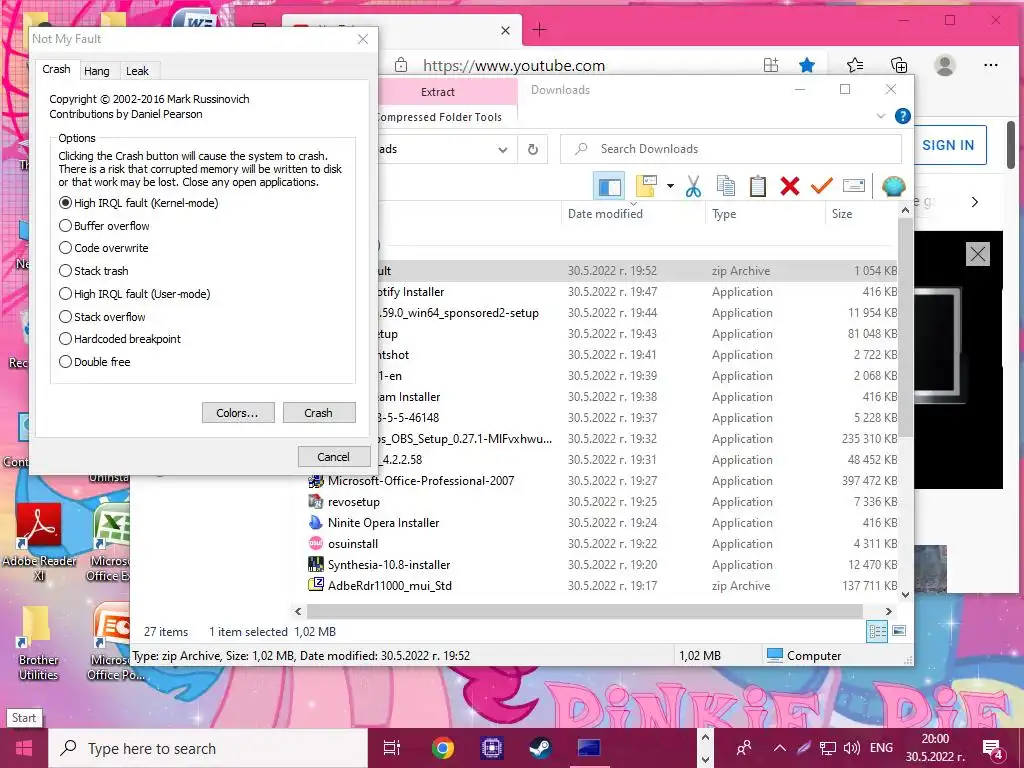Open the address bar history dropdown

tap(502, 150)
